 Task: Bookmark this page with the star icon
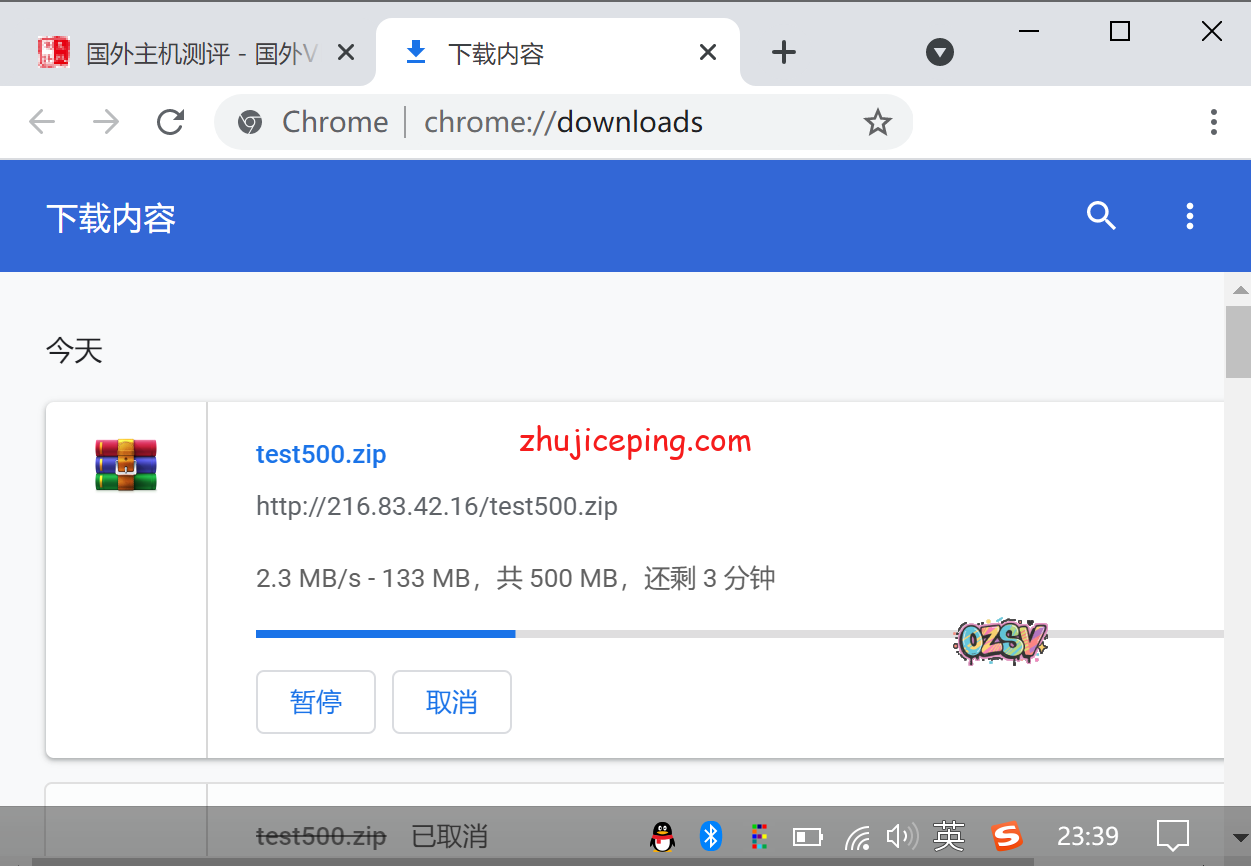click(877, 122)
